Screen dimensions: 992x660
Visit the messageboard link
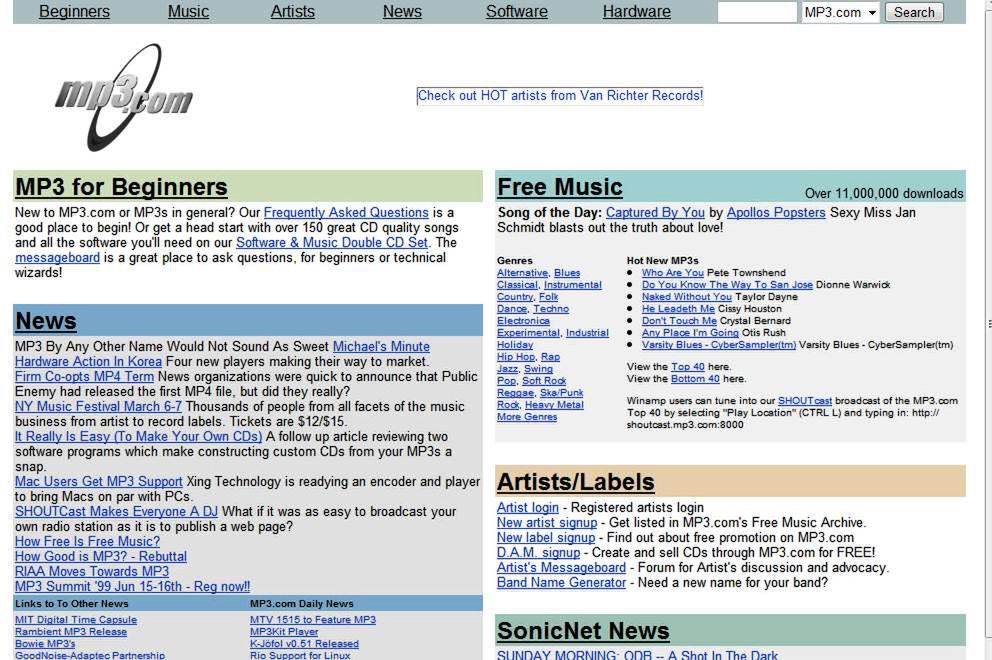pyautogui.click(x=57, y=258)
